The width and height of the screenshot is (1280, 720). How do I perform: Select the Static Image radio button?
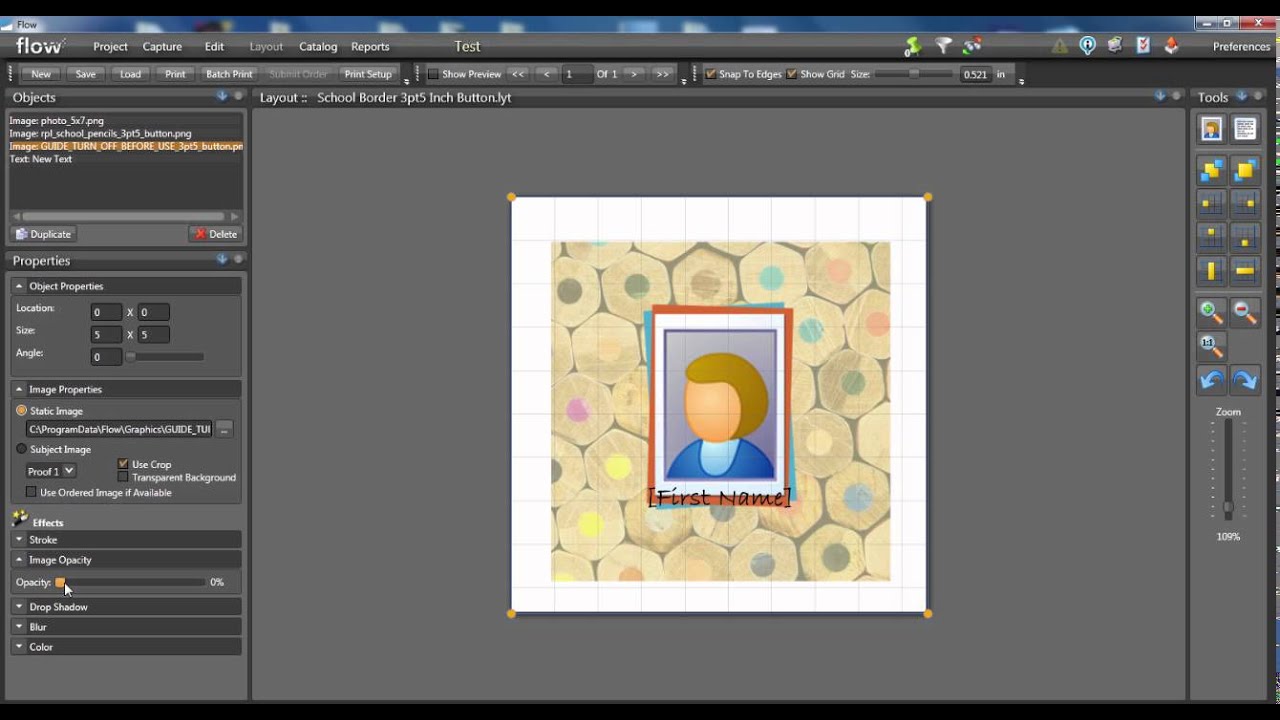(x=21, y=411)
